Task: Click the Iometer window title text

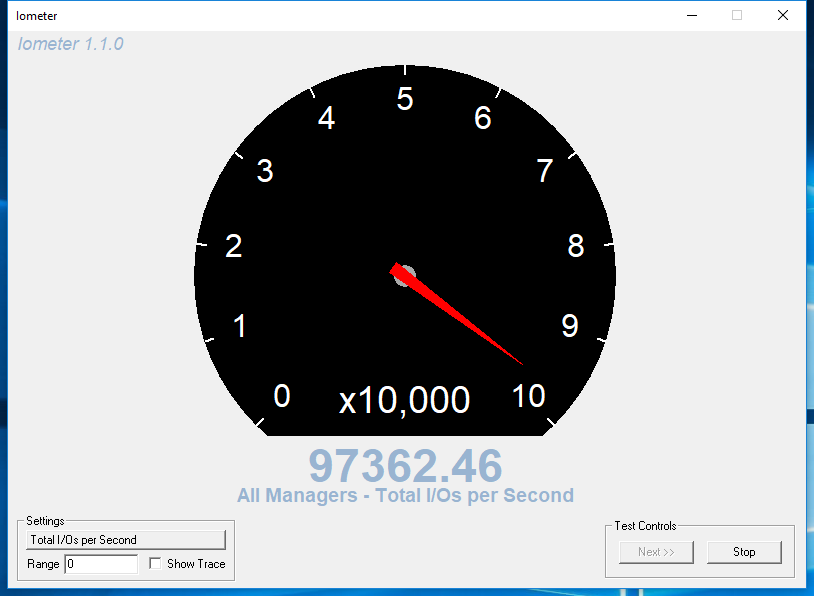Action: pyautogui.click(x=36, y=16)
